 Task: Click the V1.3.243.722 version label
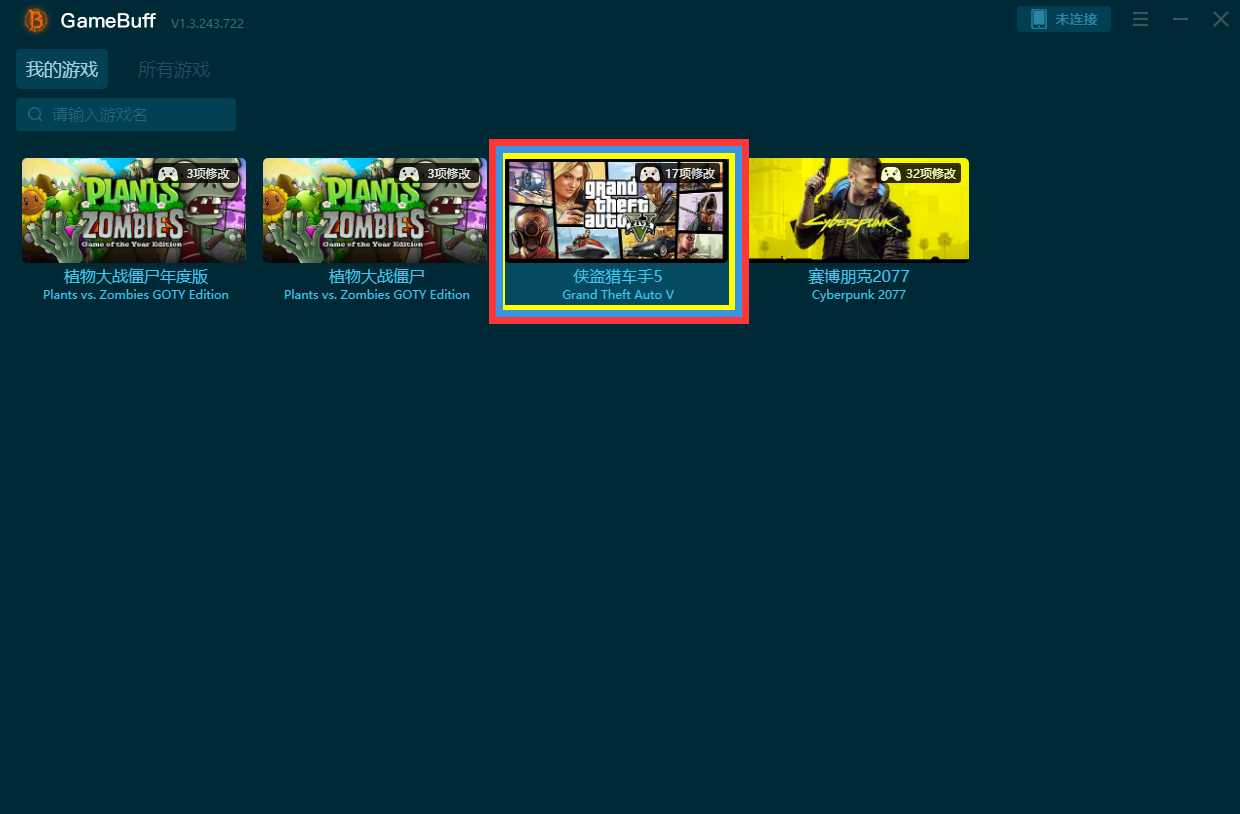207,23
